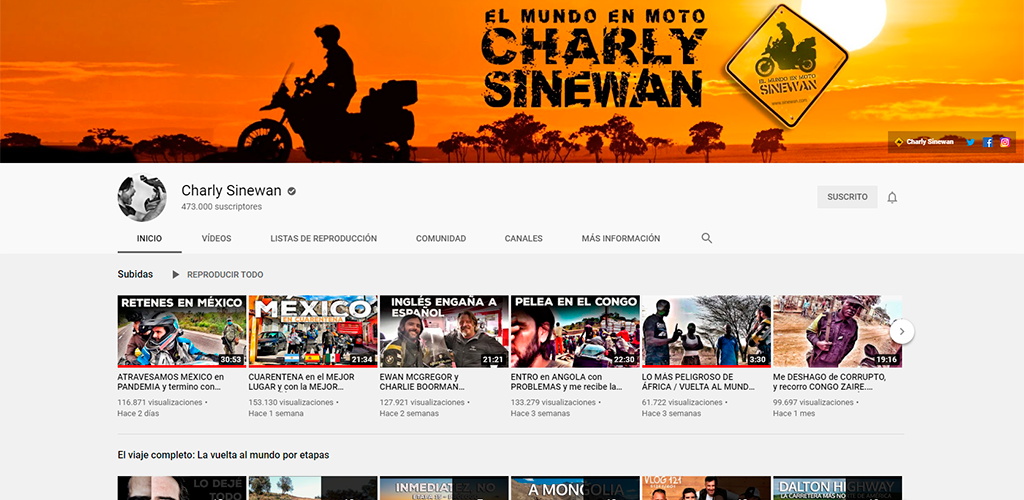Open the Canales tab
The width and height of the screenshot is (1024, 500).
(x=524, y=239)
